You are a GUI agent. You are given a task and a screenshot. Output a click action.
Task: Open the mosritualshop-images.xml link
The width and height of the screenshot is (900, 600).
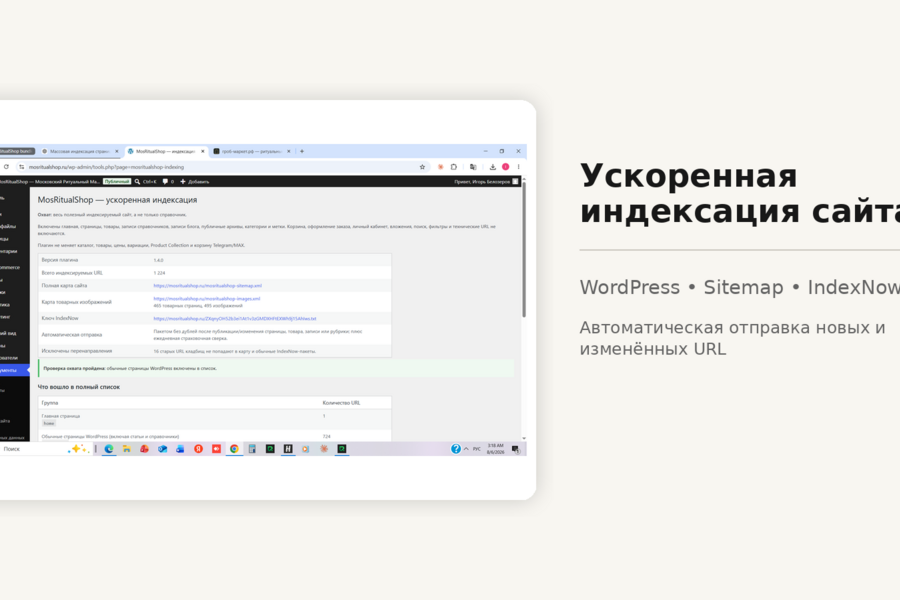pyautogui.click(x=207, y=299)
